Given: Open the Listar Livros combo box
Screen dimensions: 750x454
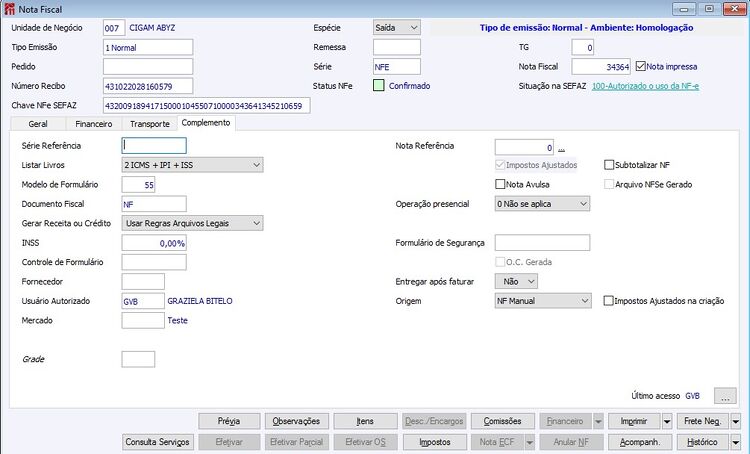Looking at the screenshot, I should 192,165.
